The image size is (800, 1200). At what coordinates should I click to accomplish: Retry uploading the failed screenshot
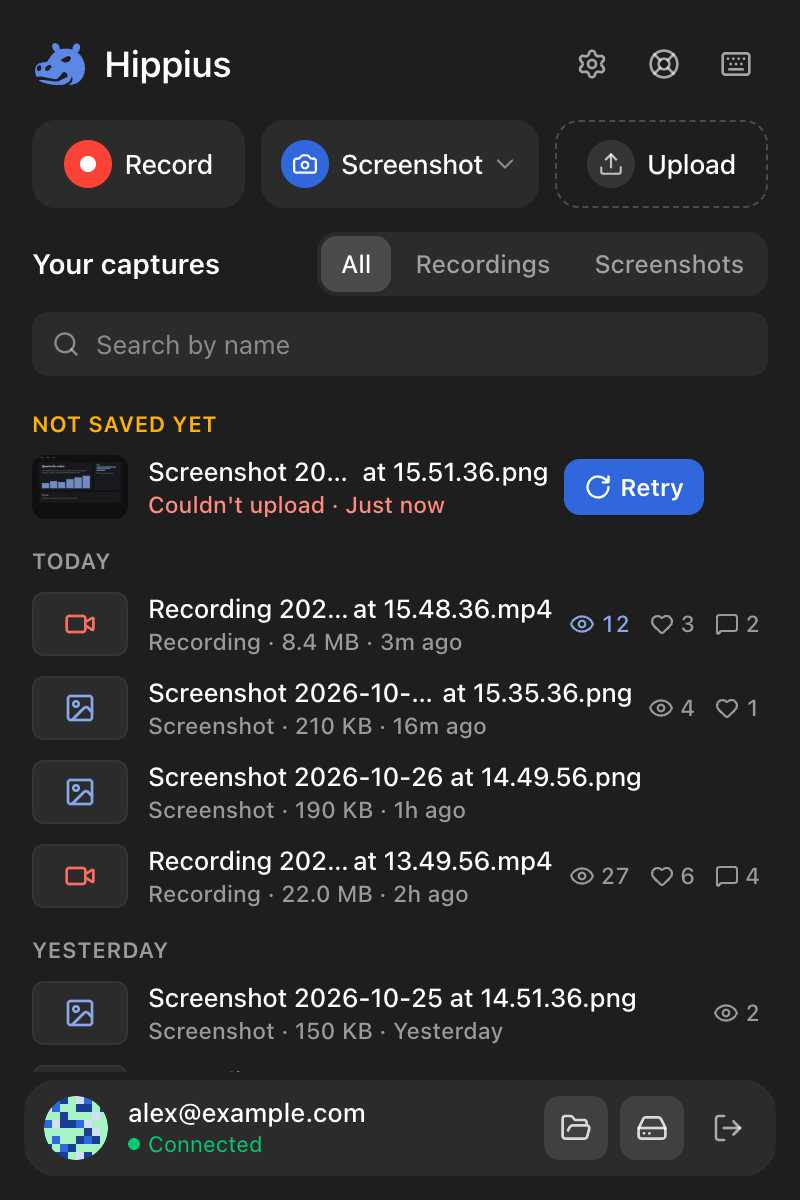(x=634, y=488)
